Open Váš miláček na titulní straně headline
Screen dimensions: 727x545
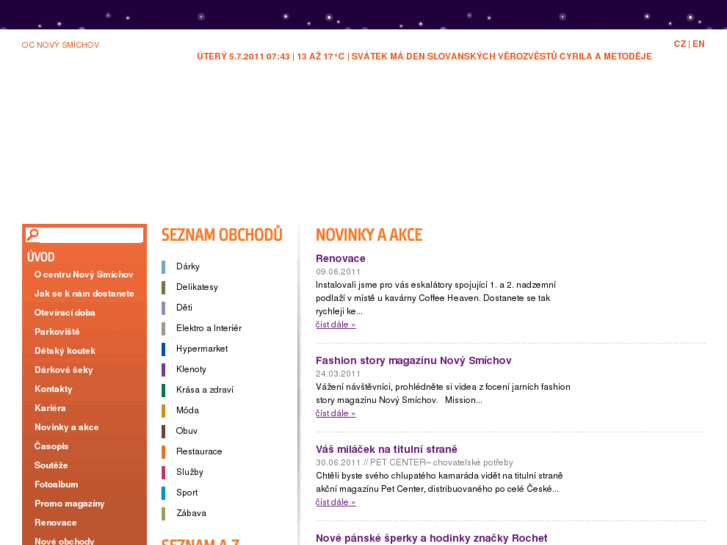(x=386, y=449)
